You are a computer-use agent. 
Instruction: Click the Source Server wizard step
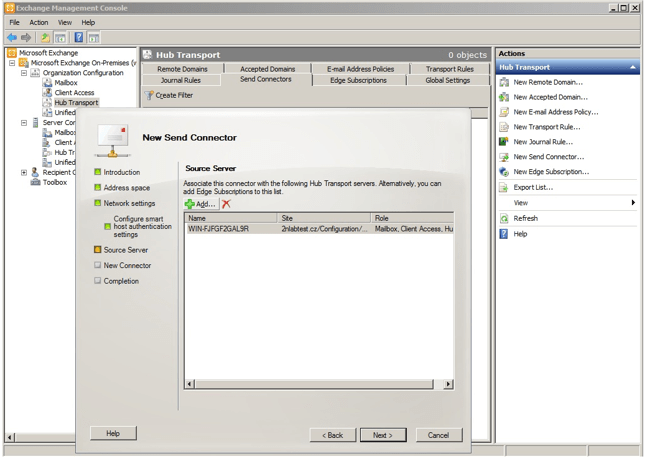[126, 250]
